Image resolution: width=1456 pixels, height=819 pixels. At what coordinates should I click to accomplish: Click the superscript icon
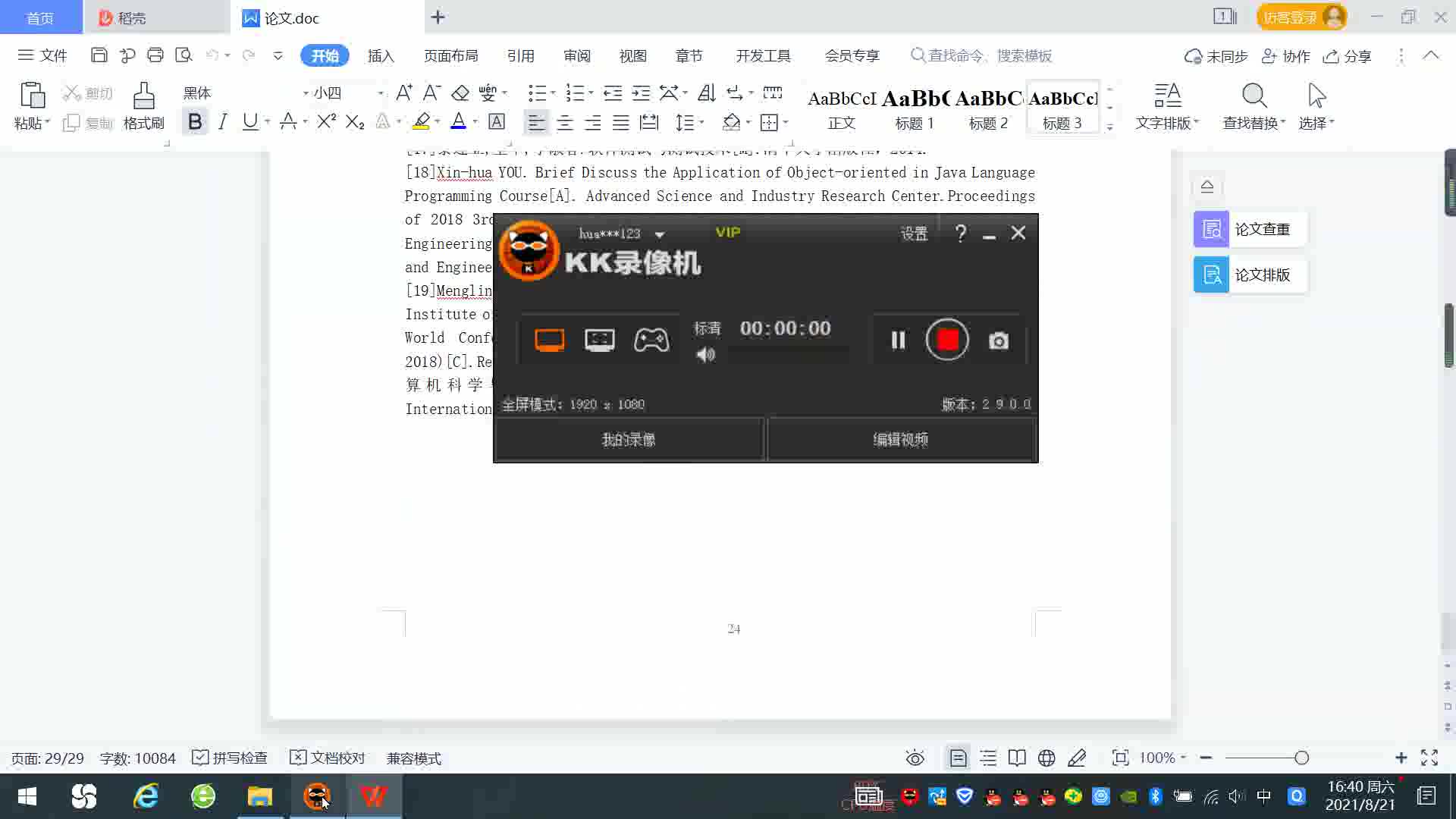(x=326, y=122)
